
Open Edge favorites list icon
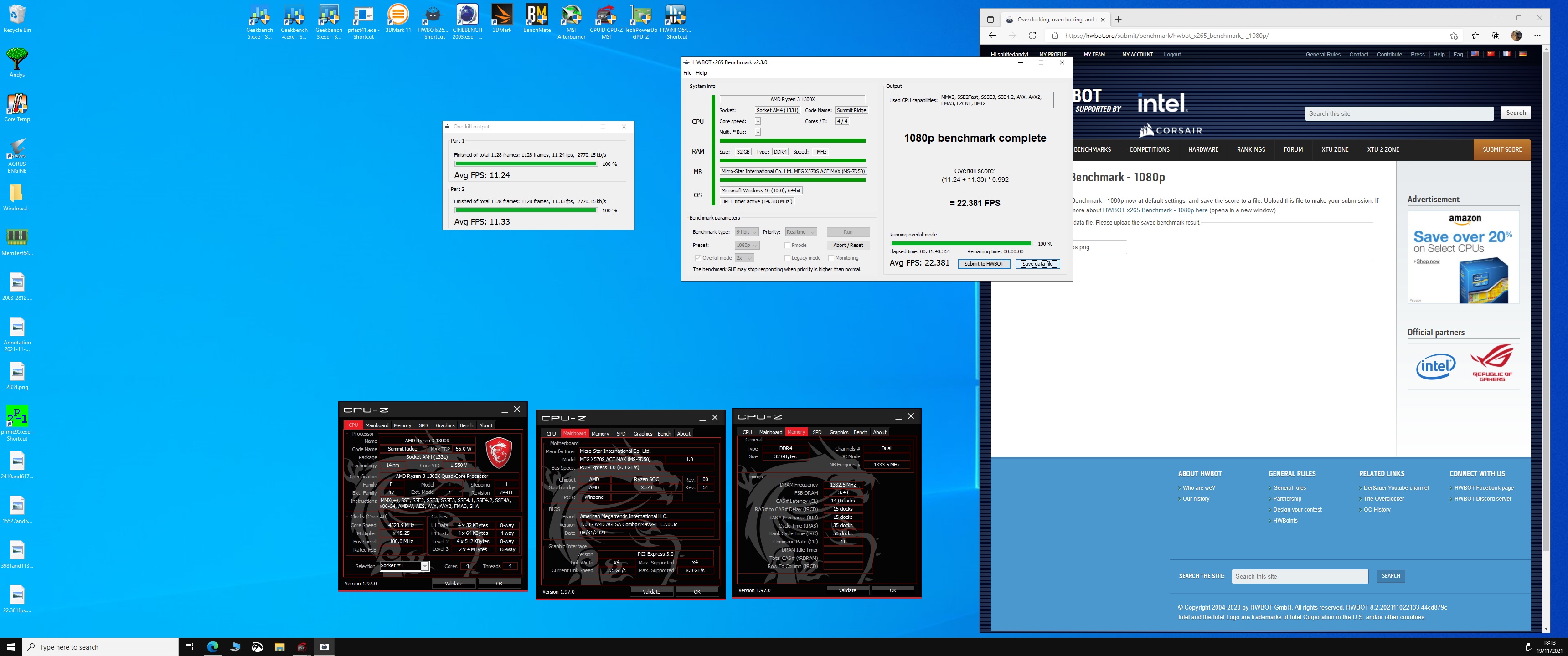(x=1475, y=35)
